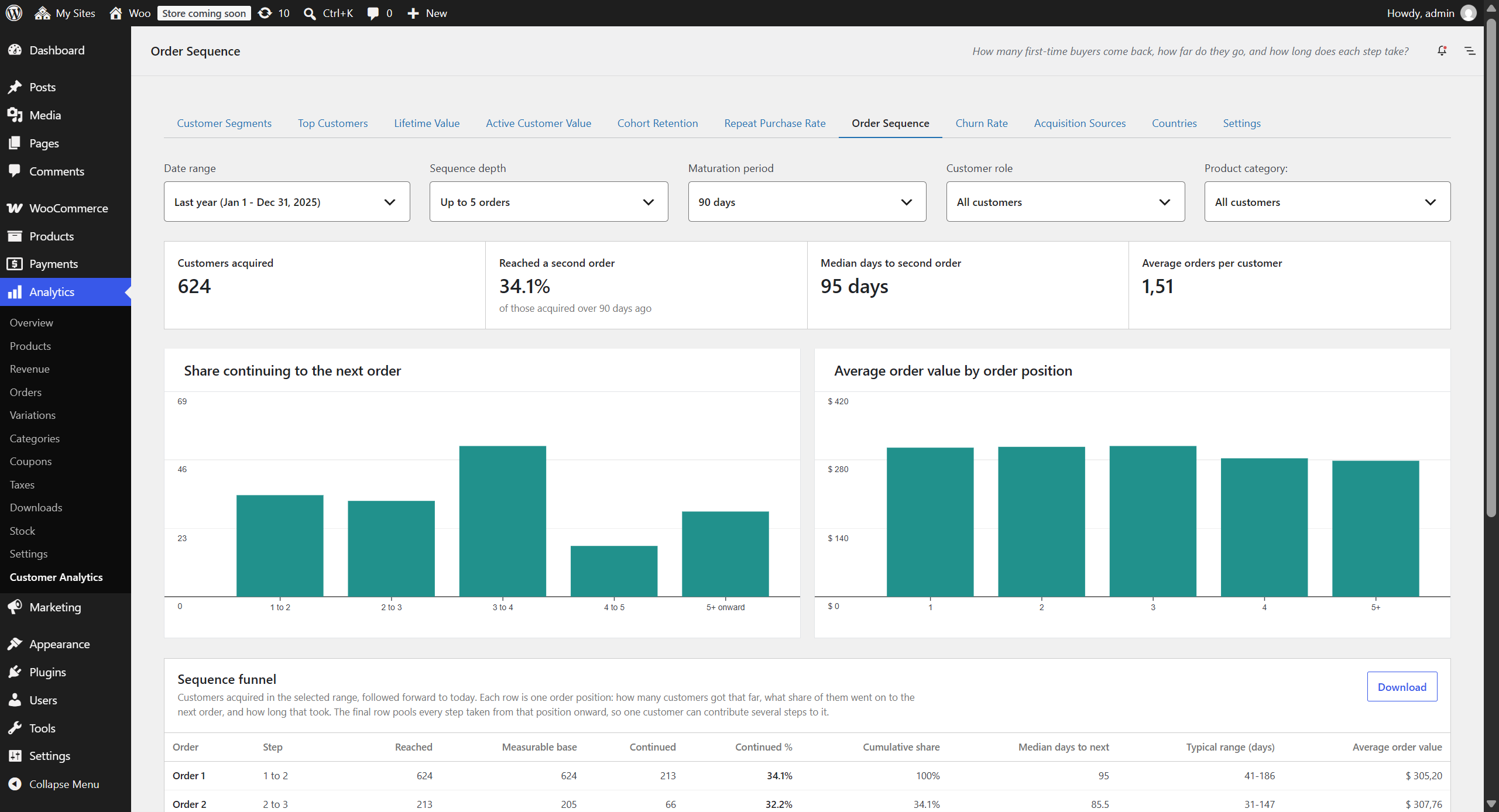The height and width of the screenshot is (812, 1499).
Task: Open the Sequence depth dropdown
Action: pos(548,202)
